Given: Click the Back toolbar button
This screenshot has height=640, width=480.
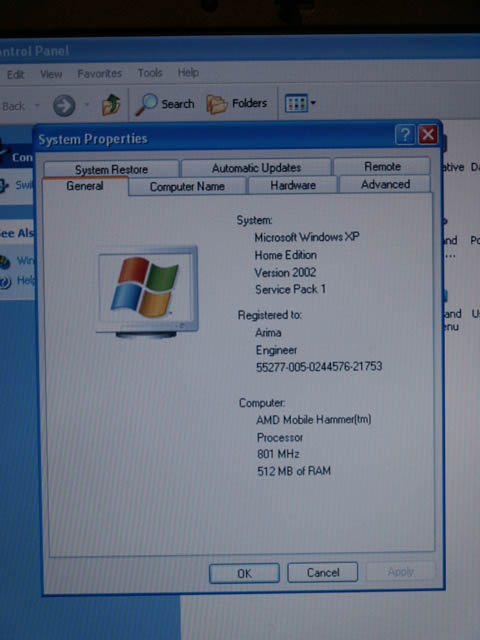Looking at the screenshot, I should [14, 107].
